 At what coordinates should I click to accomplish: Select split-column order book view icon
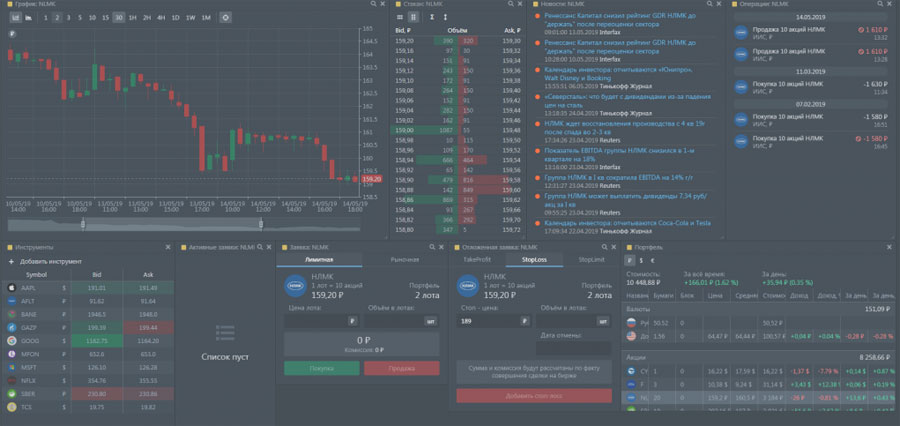click(x=414, y=18)
